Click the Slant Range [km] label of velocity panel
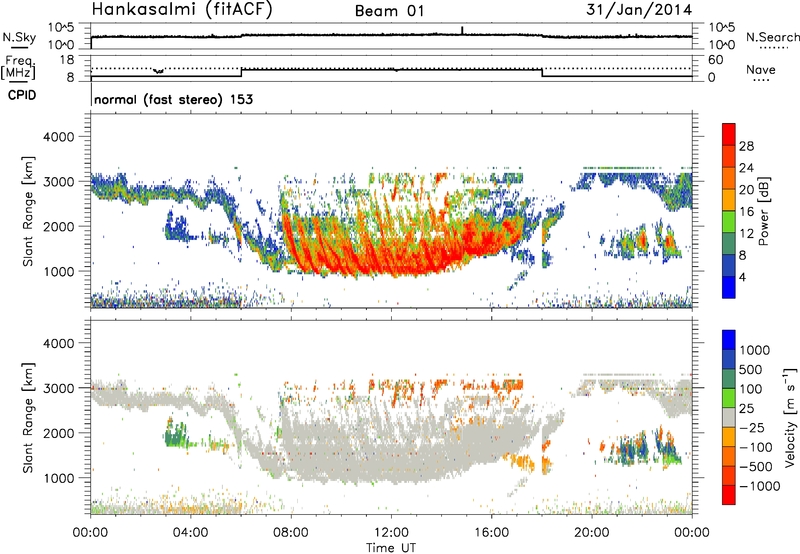Viewport: 800px width, 554px height. coord(28,418)
